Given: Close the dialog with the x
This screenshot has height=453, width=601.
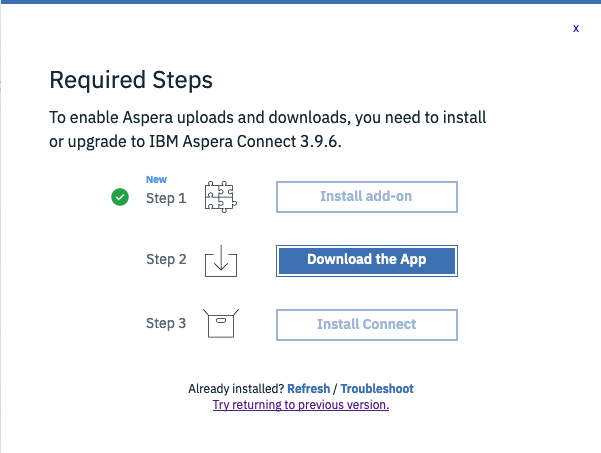Looking at the screenshot, I should (576, 29).
